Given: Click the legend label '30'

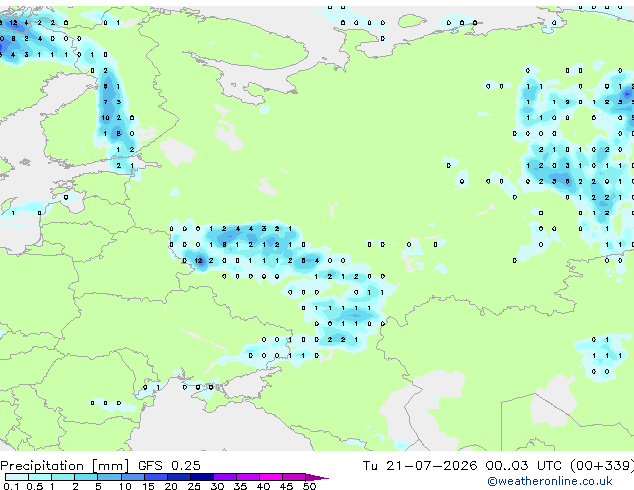Looking at the screenshot, I should click(217, 486).
